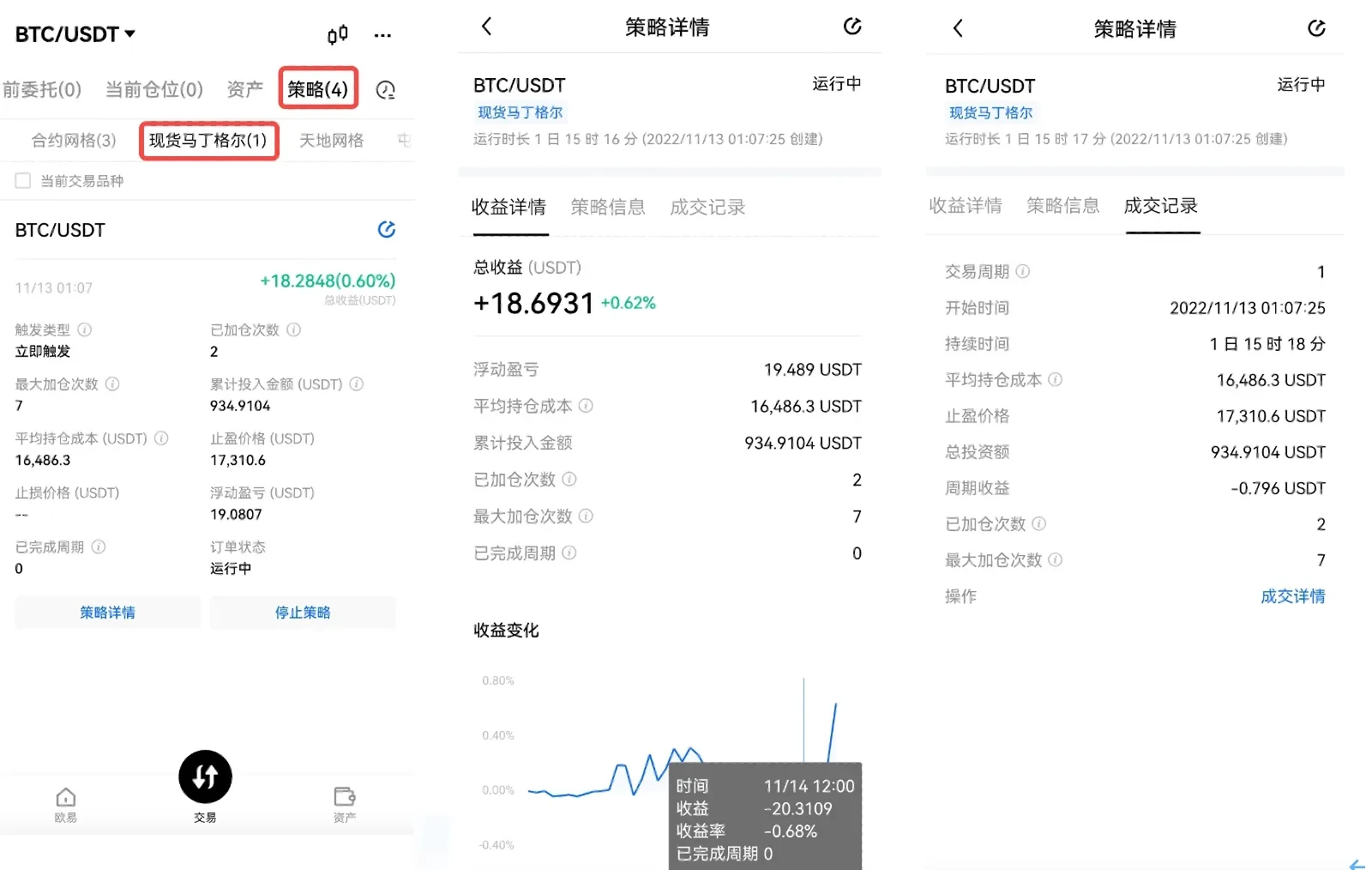
Task: Toggle the current trading pair checkbox
Action: [23, 181]
